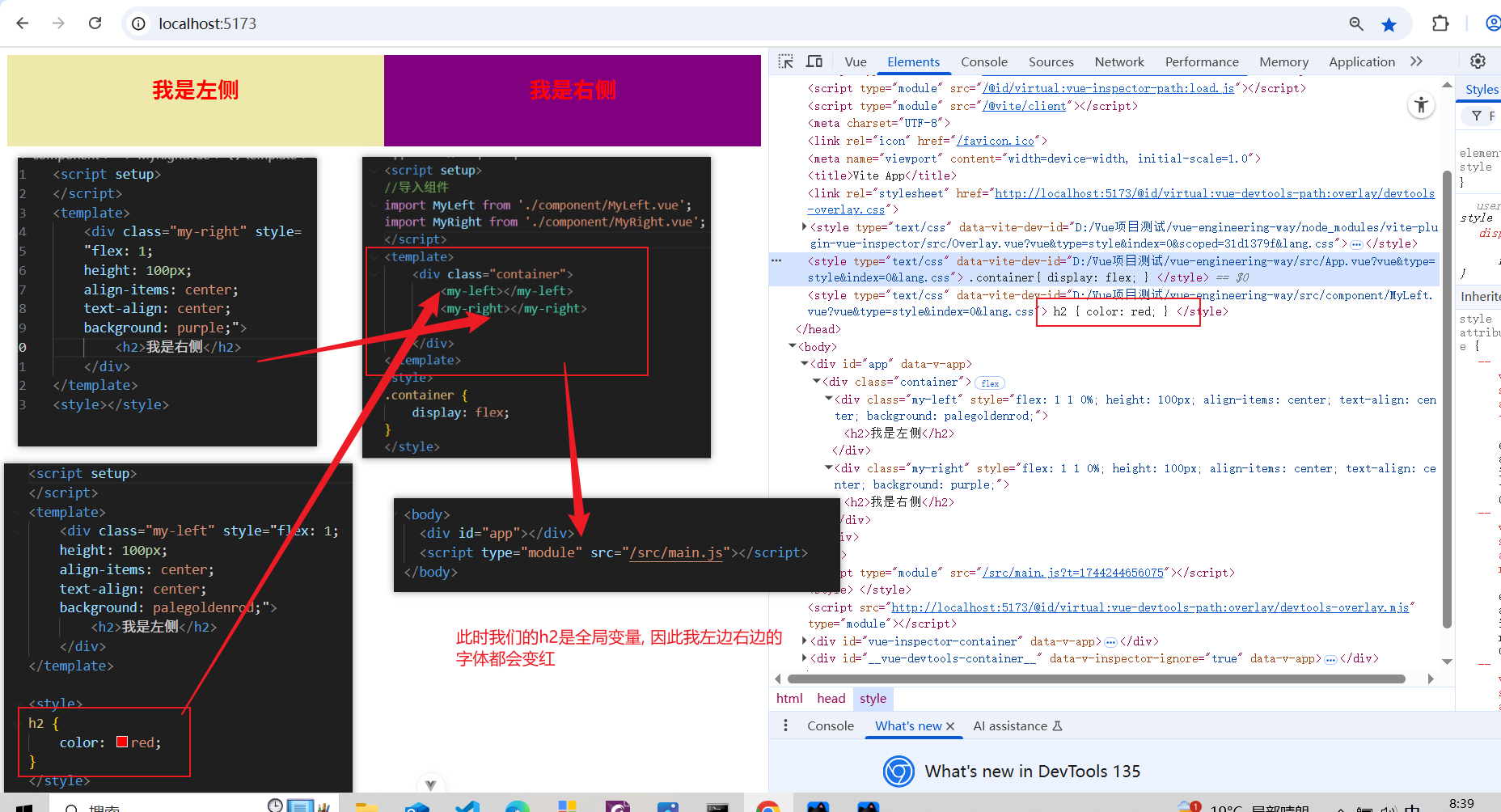The height and width of the screenshot is (812, 1501).
Task: Click the red color swatch beside color: red
Action: pyautogui.click(x=122, y=742)
